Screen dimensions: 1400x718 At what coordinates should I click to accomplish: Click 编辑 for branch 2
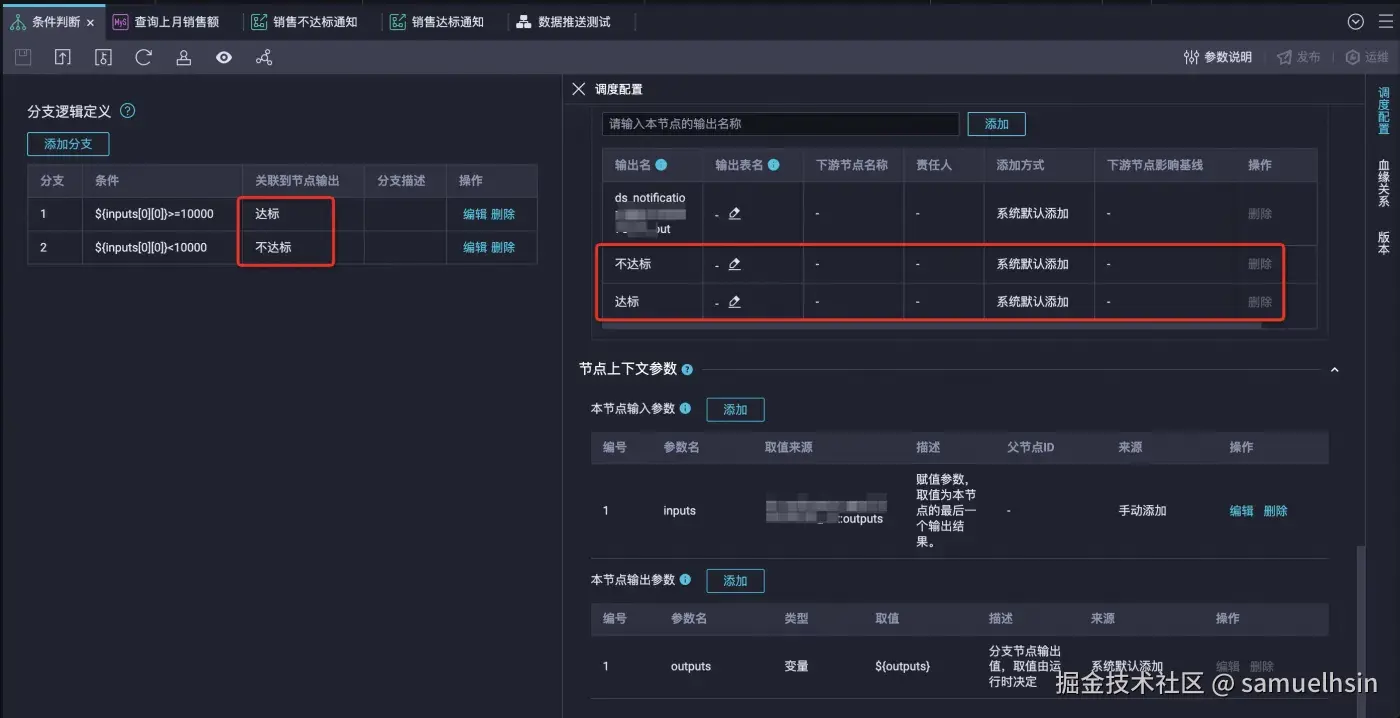[475, 247]
